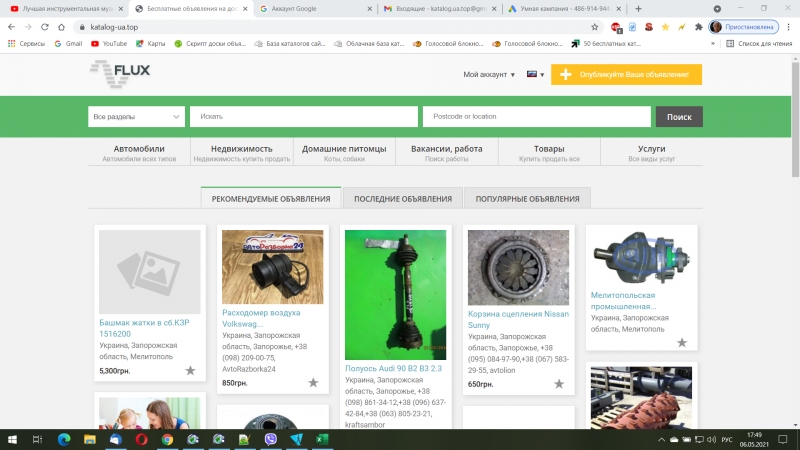Switch to Последние объявления tab
The height and width of the screenshot is (450, 800).
(x=403, y=198)
